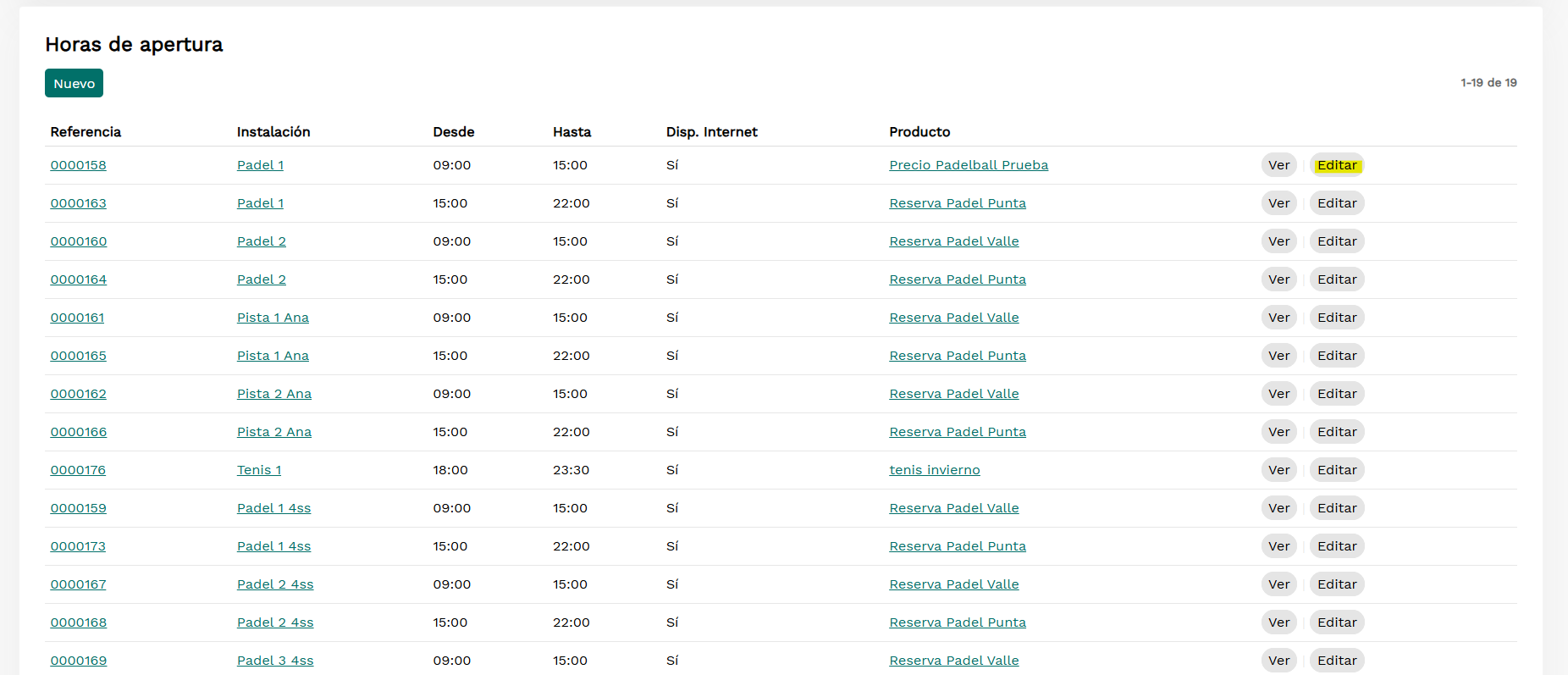This screenshot has width=1568, height=675.
Task: Open the Padel 3 4ss installation link
Action: [275, 661]
